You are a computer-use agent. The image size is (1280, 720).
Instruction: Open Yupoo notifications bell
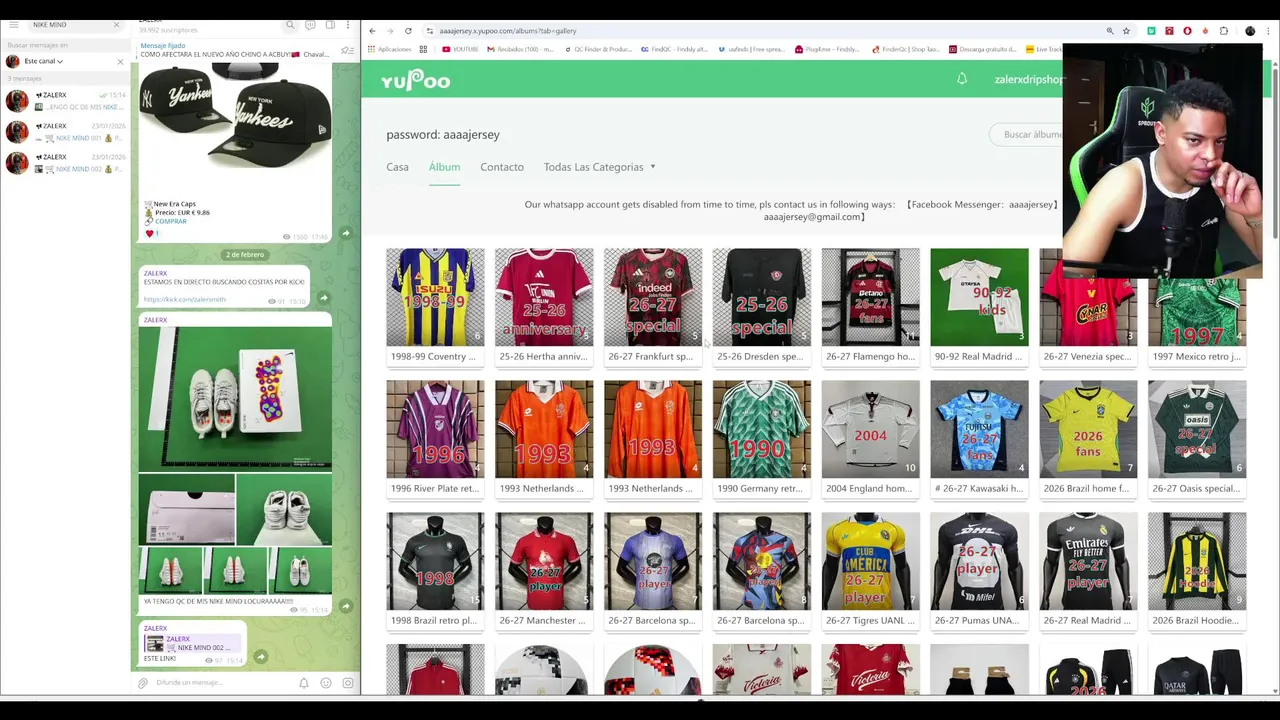pos(962,79)
